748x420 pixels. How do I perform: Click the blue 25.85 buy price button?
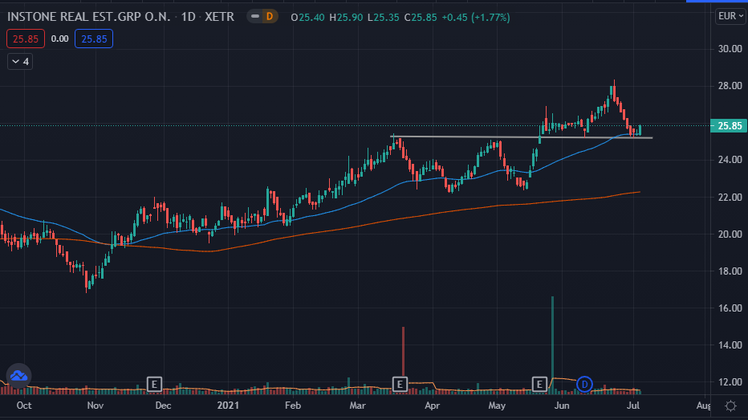click(94, 39)
